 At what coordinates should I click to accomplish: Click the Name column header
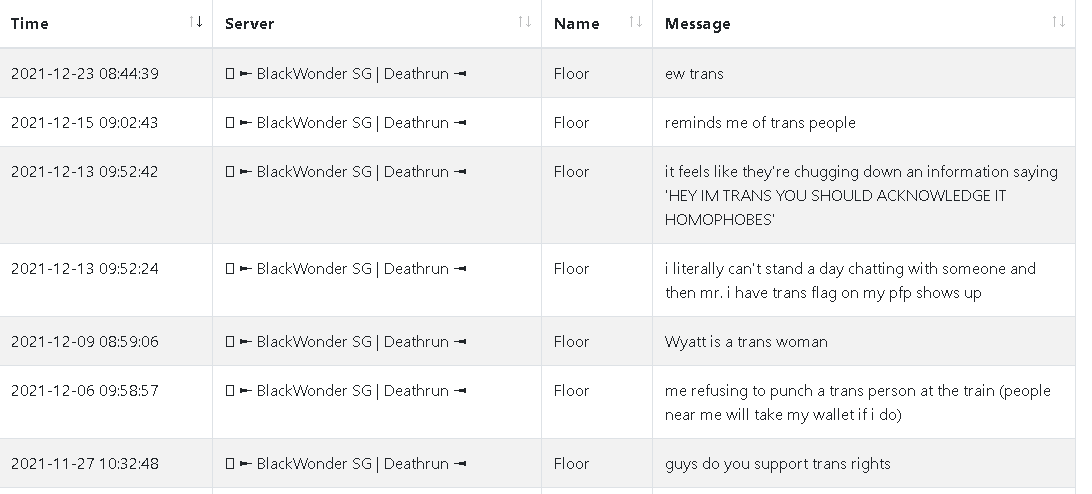[x=597, y=24]
